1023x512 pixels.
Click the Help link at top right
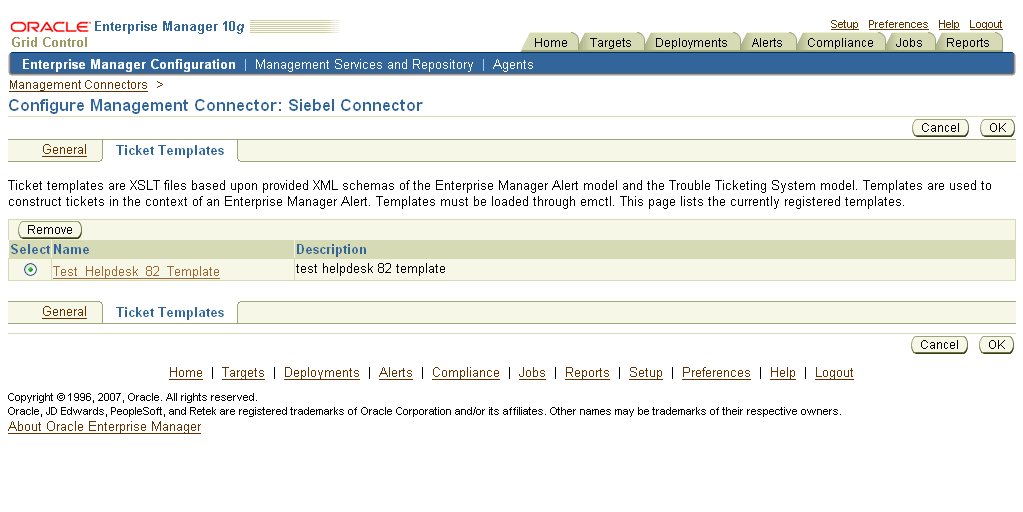coord(949,24)
